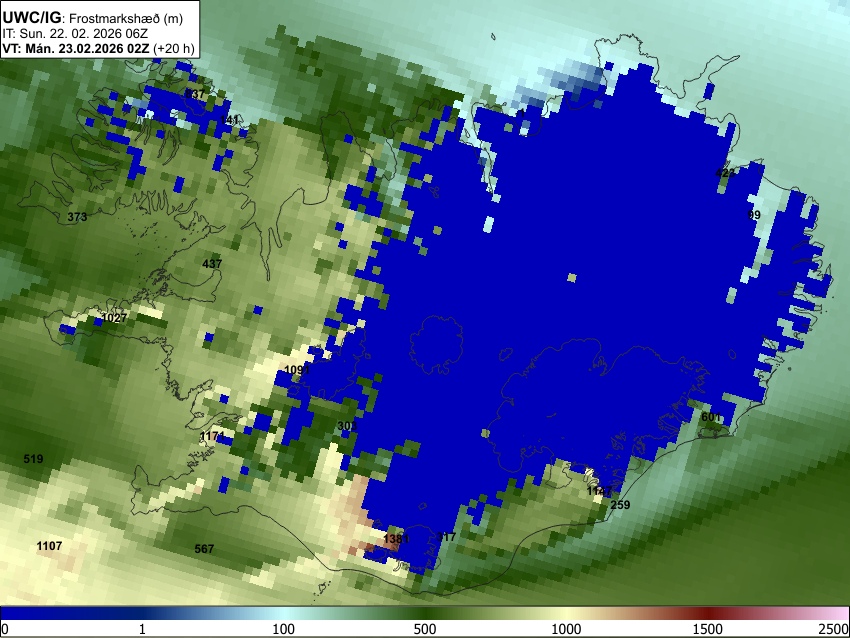This screenshot has height=638, width=850.
Task: Click the dark red section of the color scale bar
Action: (x=708, y=614)
